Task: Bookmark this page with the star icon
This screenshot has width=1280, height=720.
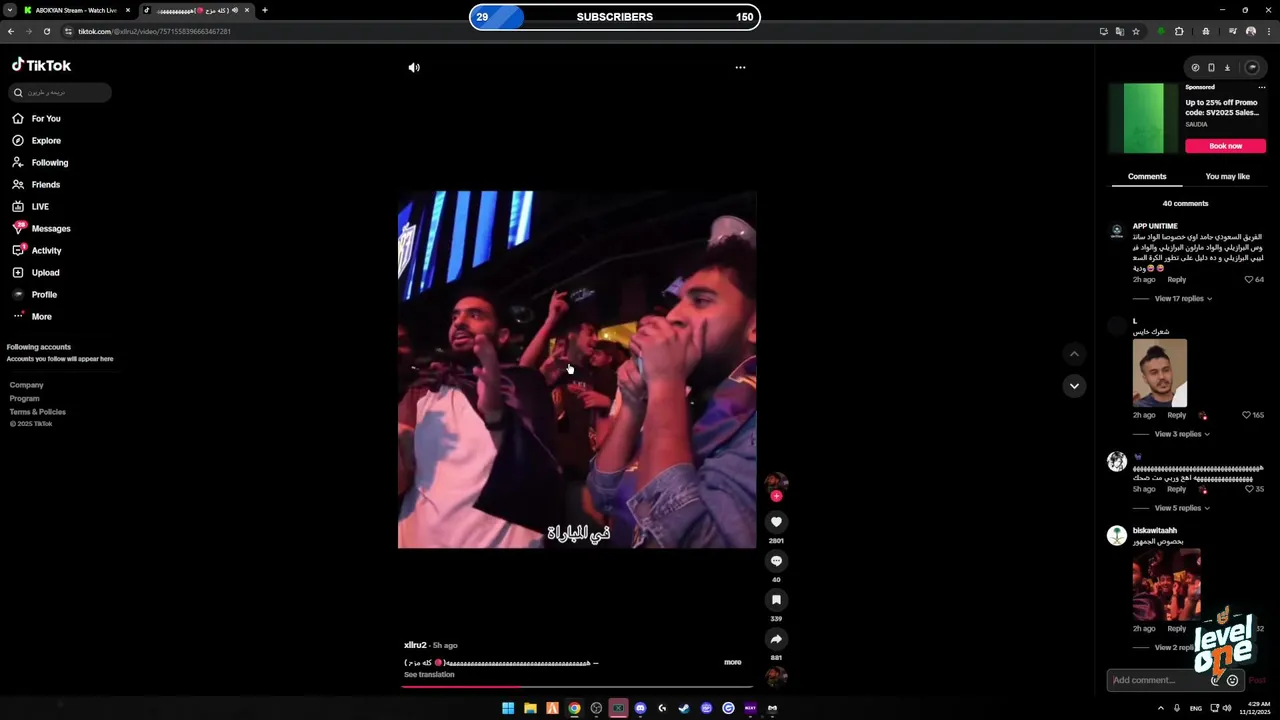Action: [x=1136, y=31]
